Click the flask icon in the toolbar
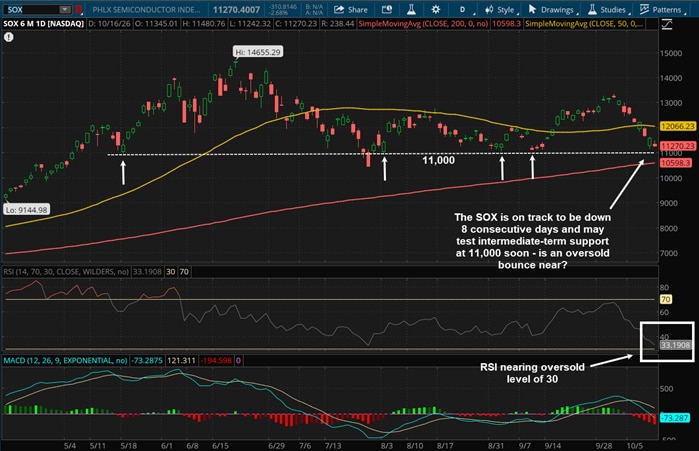Screen dimensions: 699x451 click(x=411, y=9)
